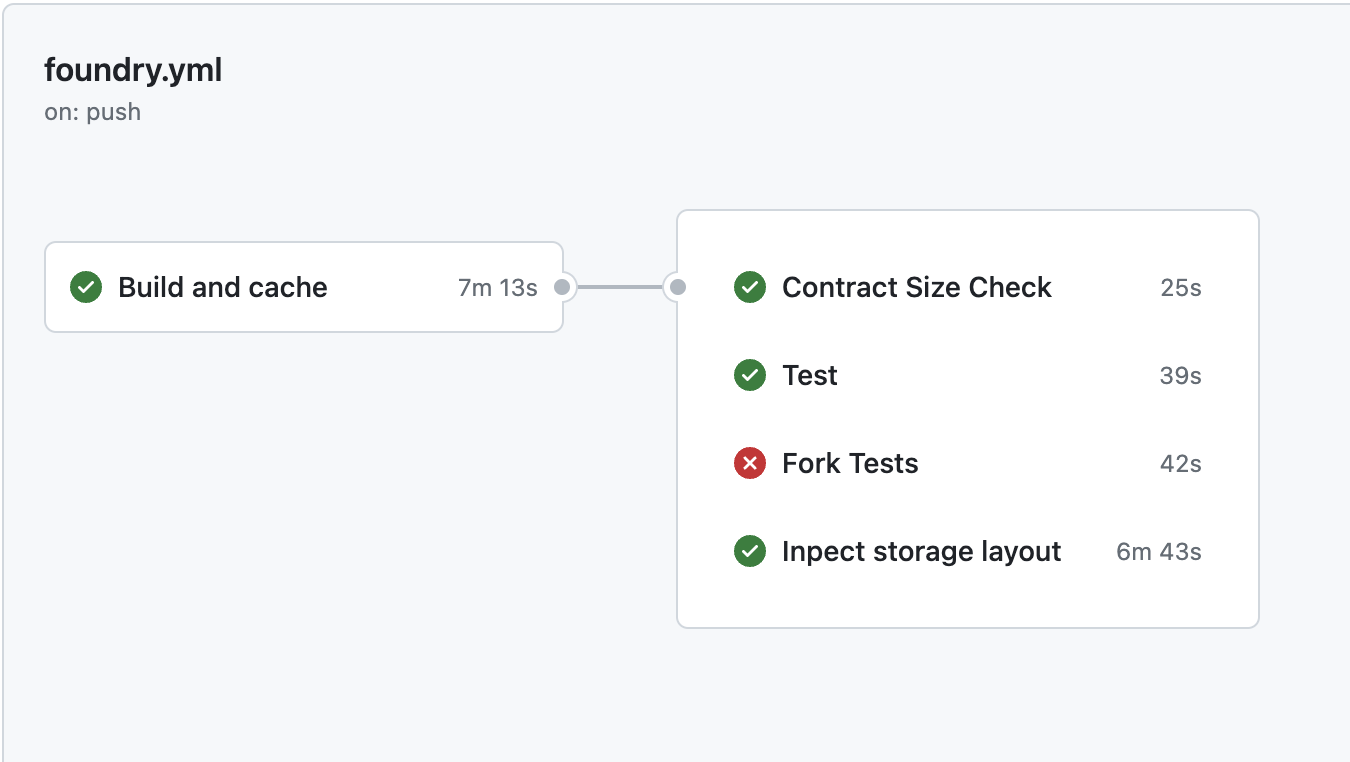Screen dimensions: 1350x762
Task: Click the input connector dot on the jobs group
Action: [x=678, y=287]
